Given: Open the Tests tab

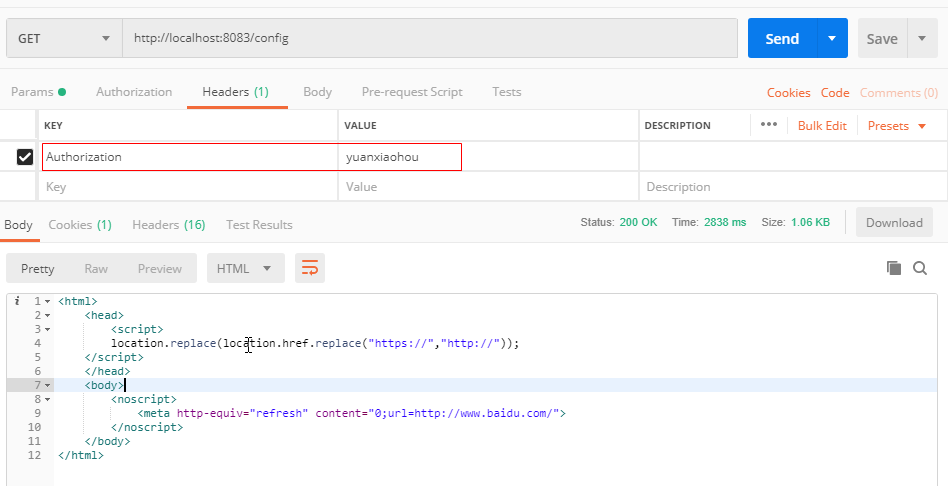Looking at the screenshot, I should [x=507, y=92].
